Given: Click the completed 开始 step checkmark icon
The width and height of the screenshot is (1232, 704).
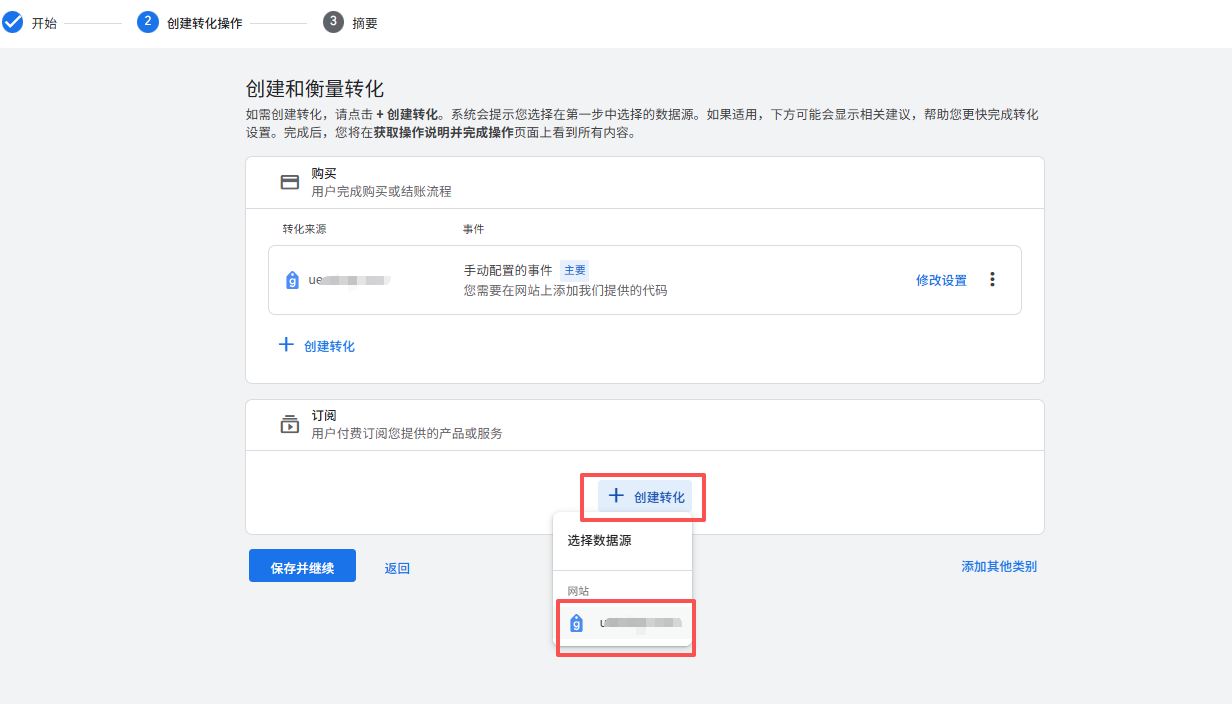Looking at the screenshot, I should point(12,22).
